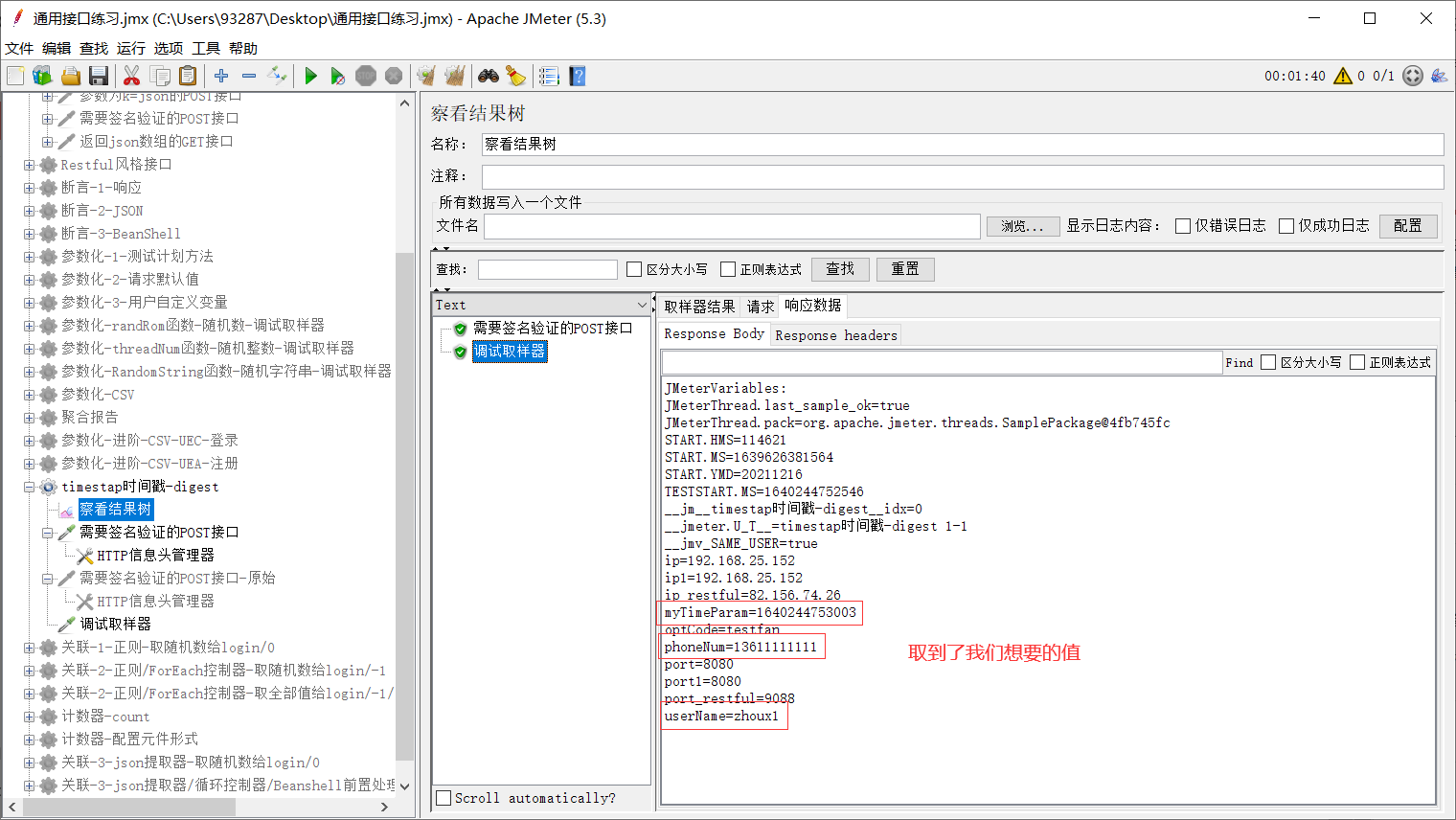Expand the 计数器-count tree node
The height and width of the screenshot is (820, 1456).
[29, 717]
